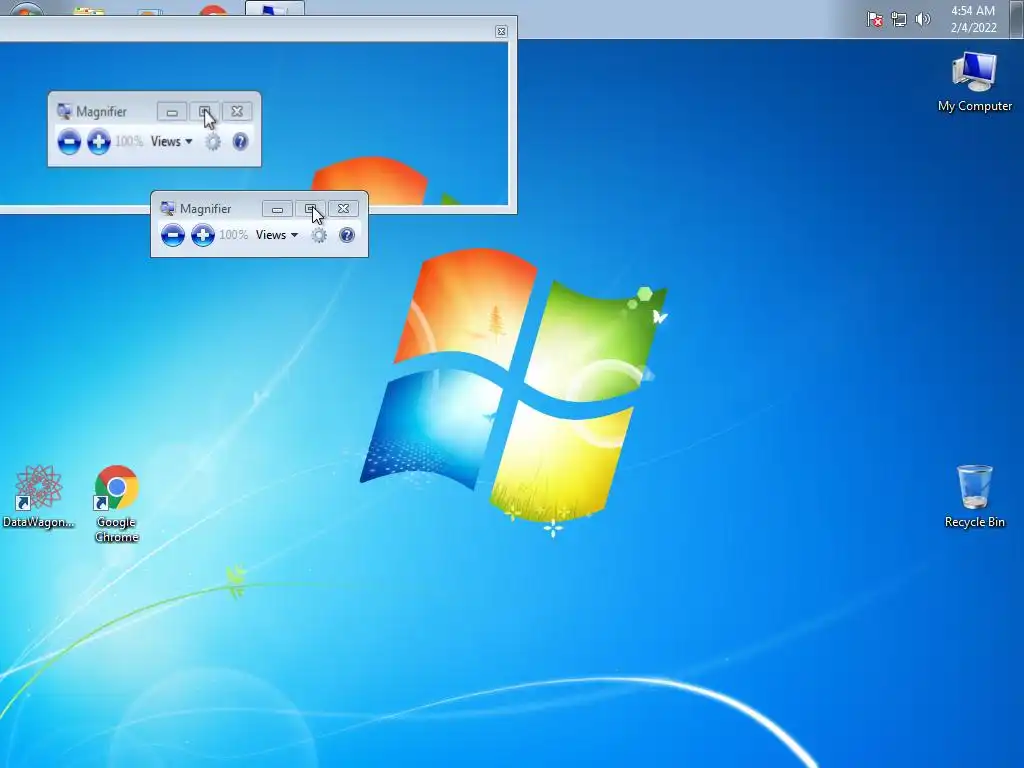Screen dimensions: 1024x768
Task: Open the Views dropdown in the Magnifier window outside the lens
Action: click(277, 235)
